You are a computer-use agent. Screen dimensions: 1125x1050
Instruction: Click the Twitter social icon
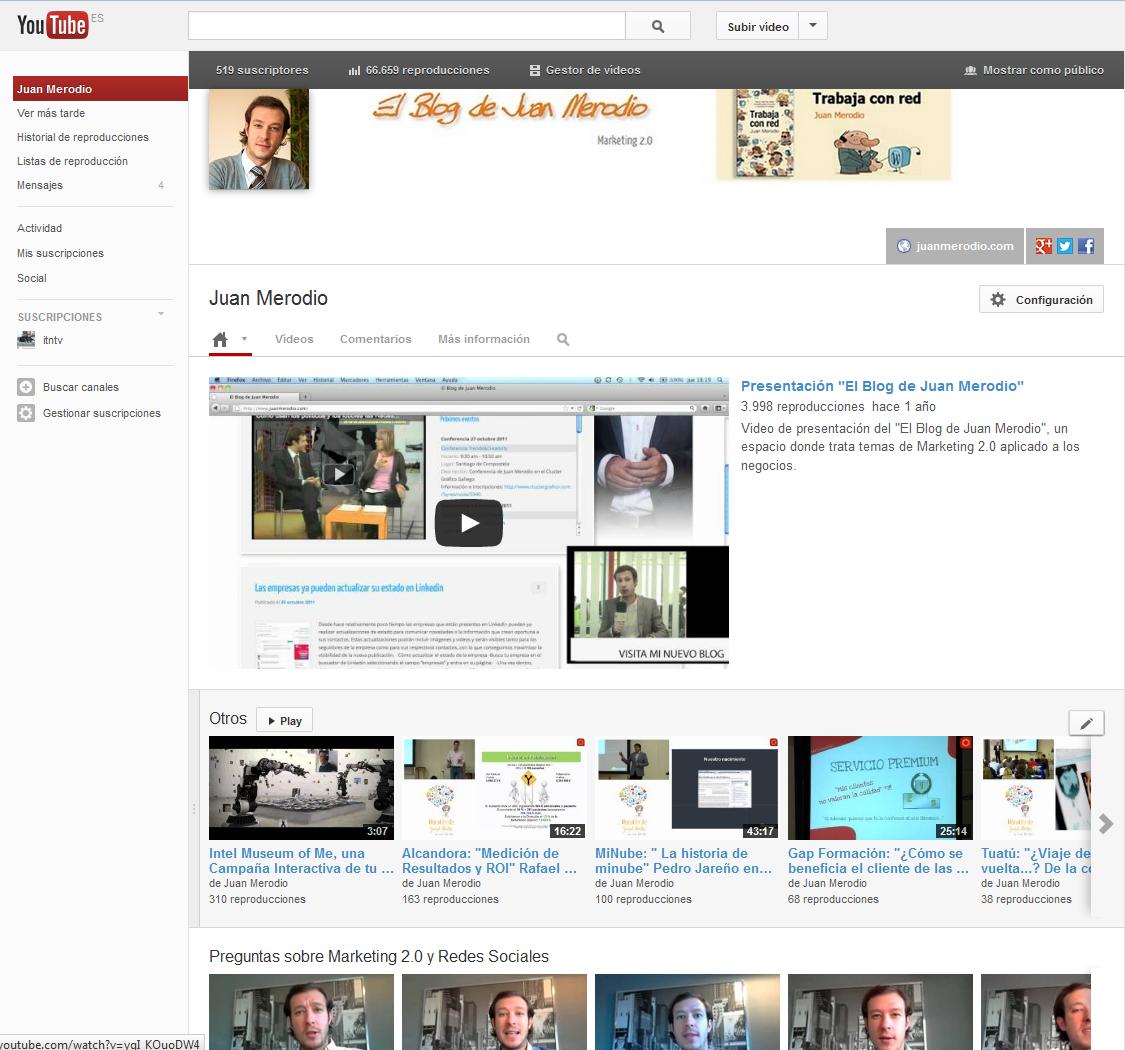(1065, 246)
